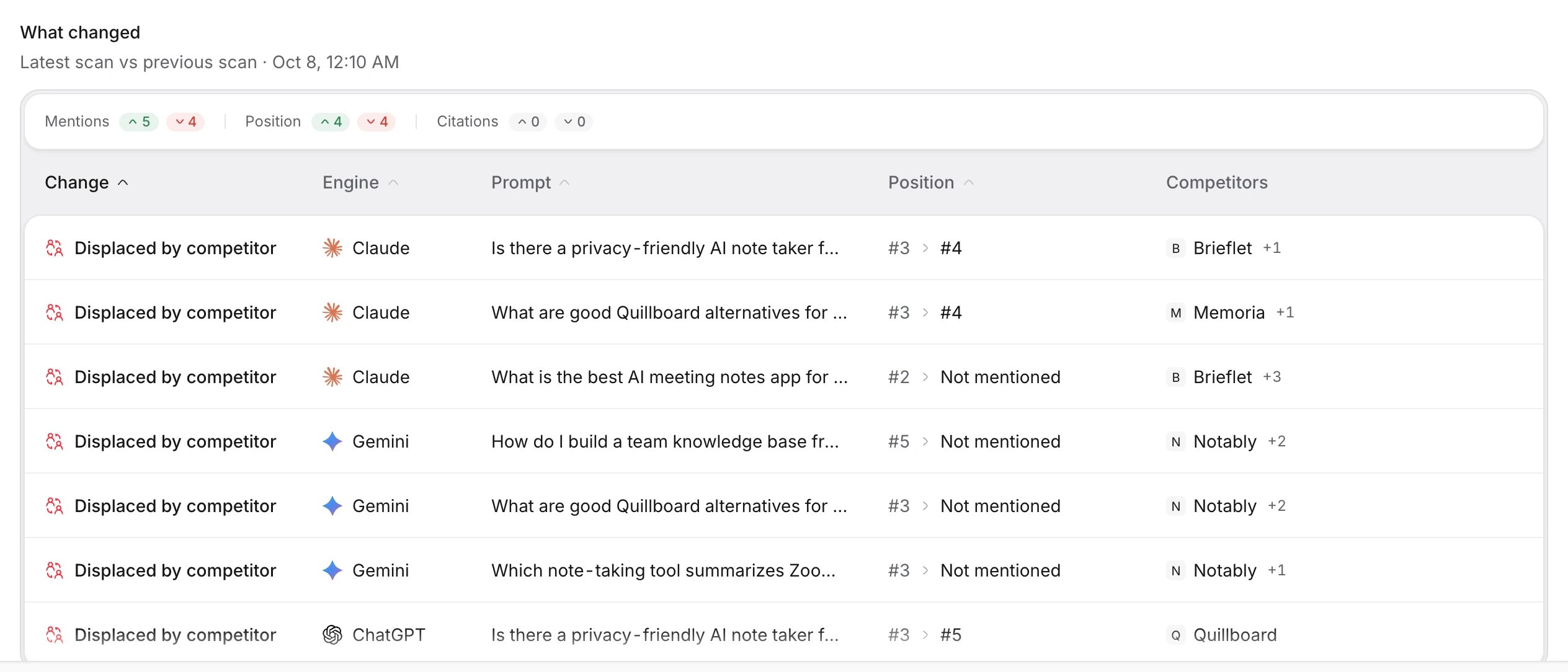Open the best AI meeting notes app prompt
Screen dimensions: 1568x672
(x=669, y=377)
